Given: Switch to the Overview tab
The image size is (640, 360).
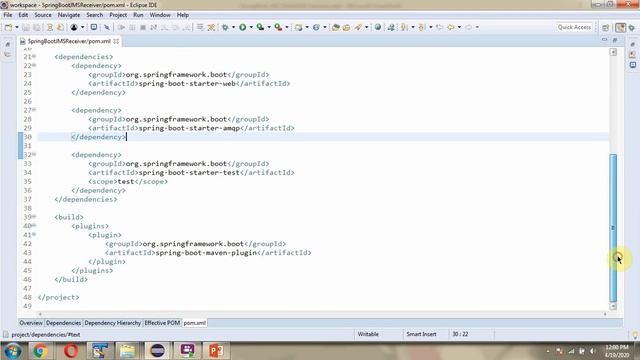Looking at the screenshot, I should [x=31, y=323].
